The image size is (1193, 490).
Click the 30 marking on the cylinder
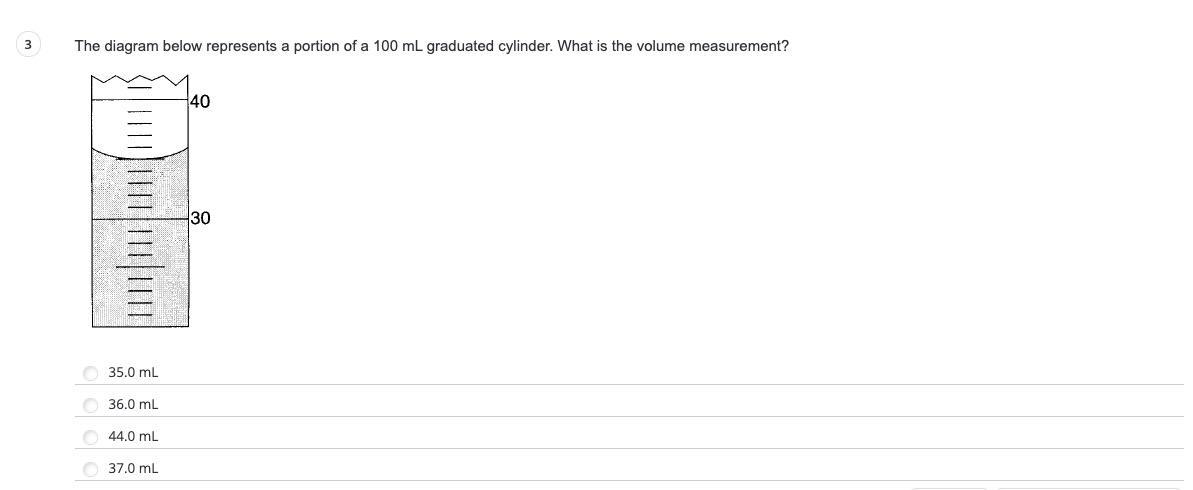click(x=201, y=218)
